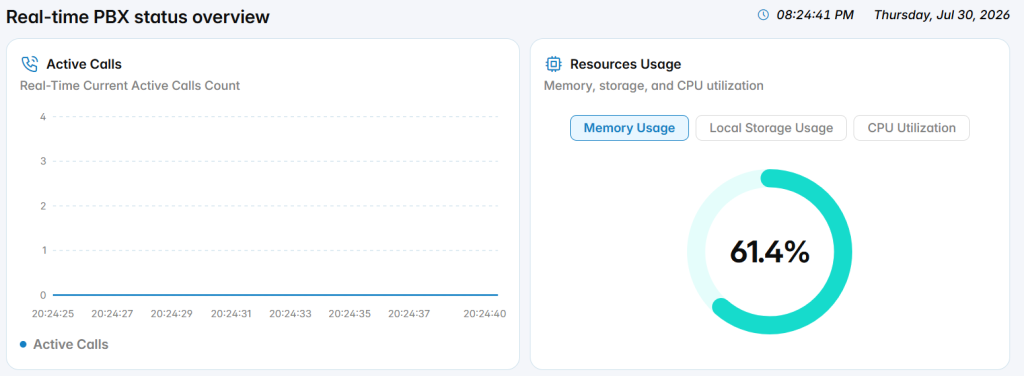Click the 20:24:31 x-axis label
The image size is (1024, 376).
coord(231,313)
